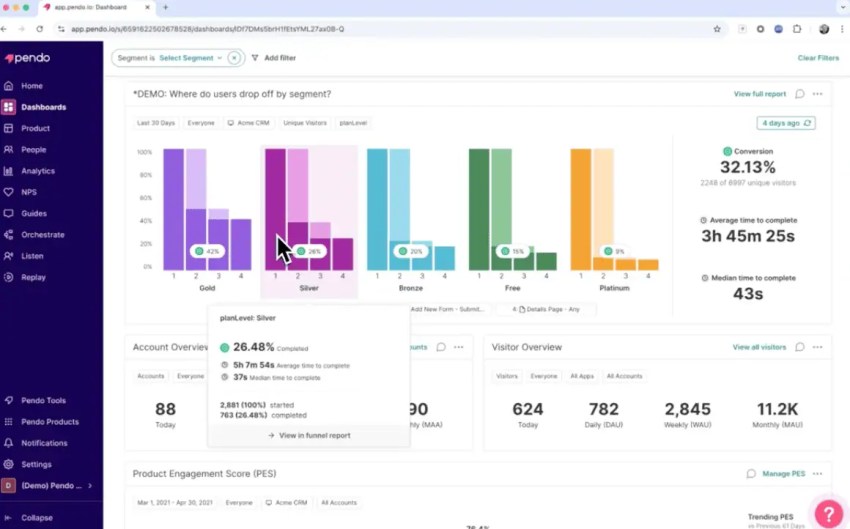Open the red help question-mark button

pyautogui.click(x=828, y=513)
